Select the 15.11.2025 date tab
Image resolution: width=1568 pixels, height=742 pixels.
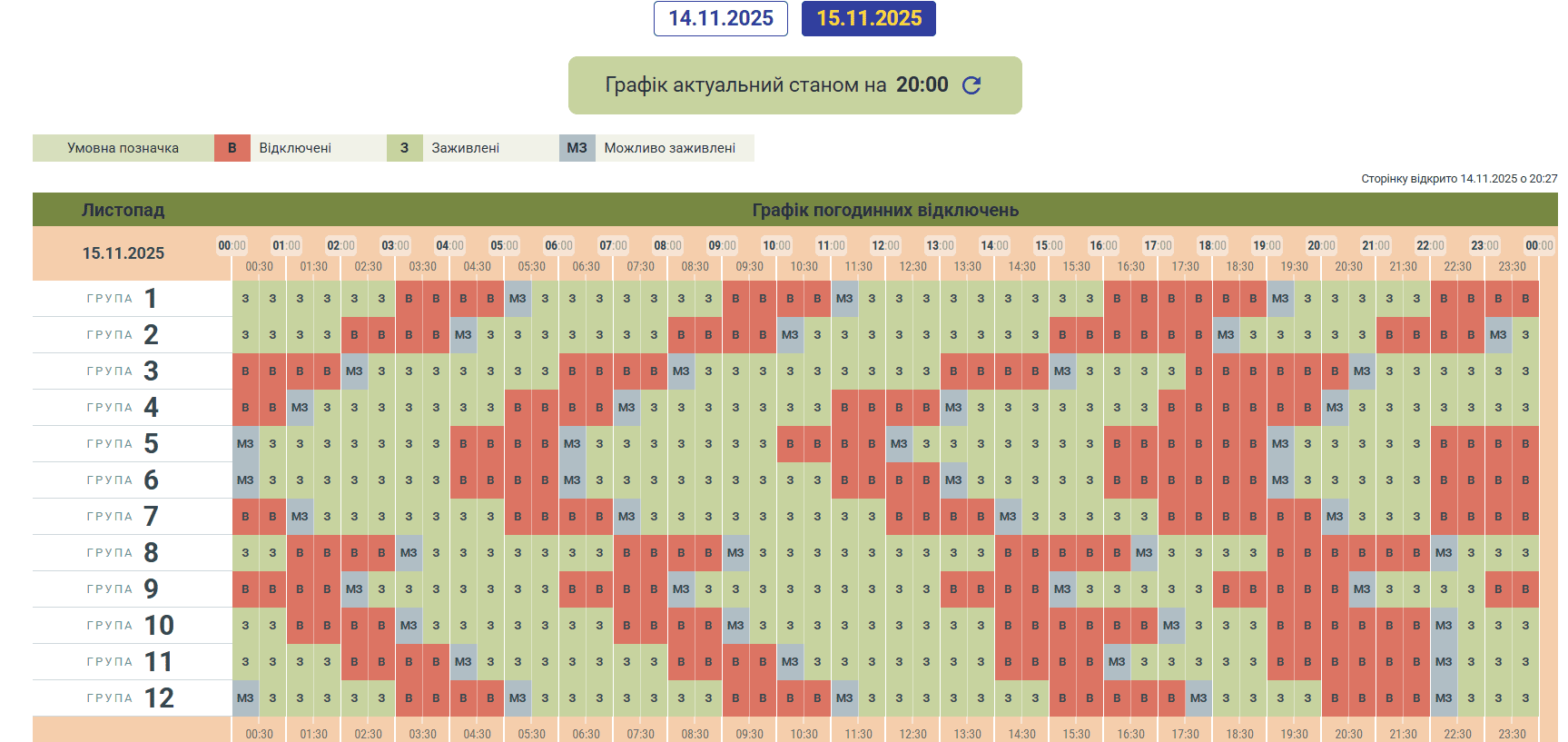(x=869, y=19)
